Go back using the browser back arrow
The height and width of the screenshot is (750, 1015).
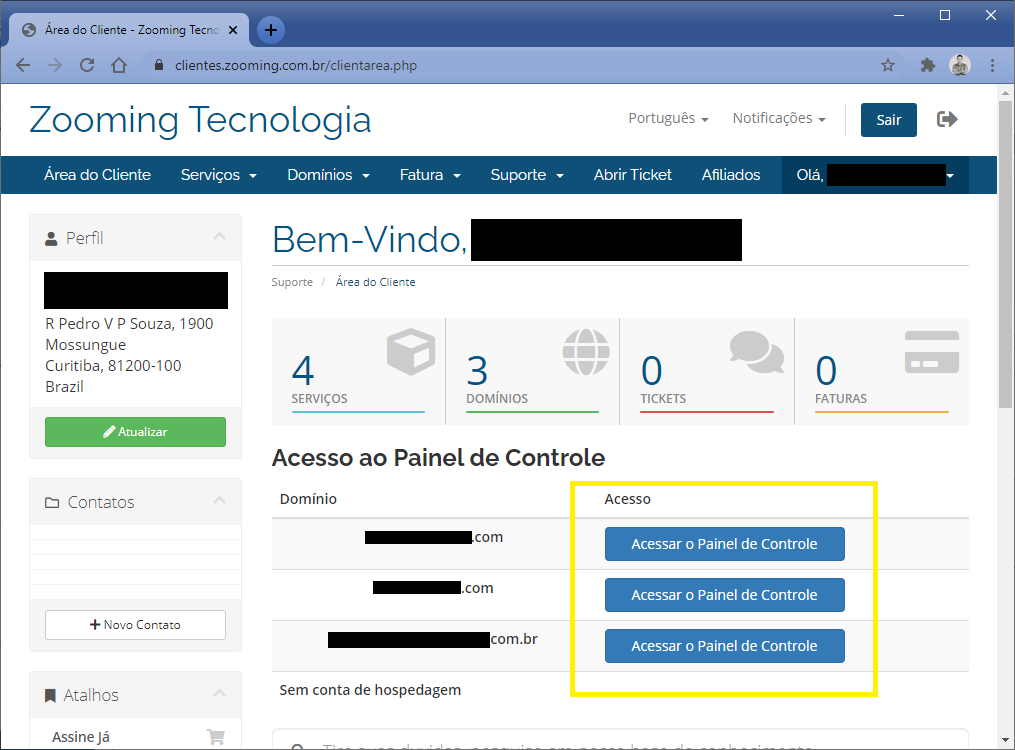click(23, 65)
